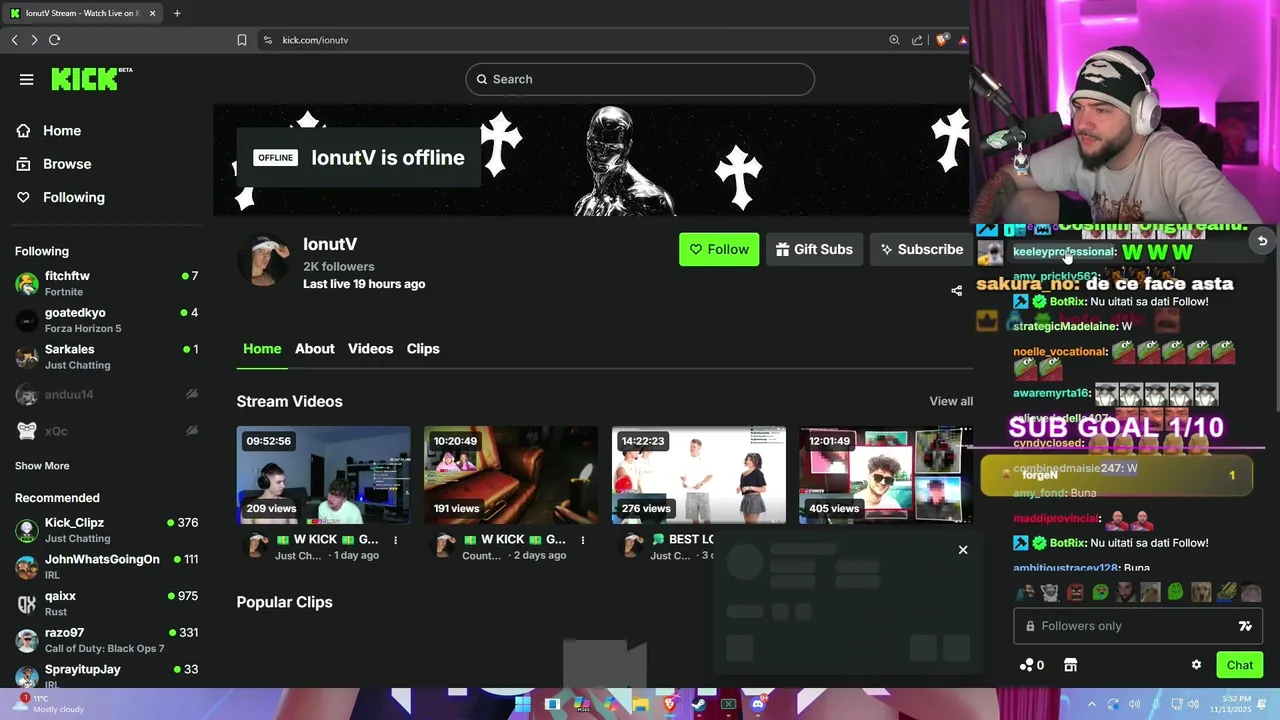Viewport: 1280px width, 720px height.
Task: Open recommended channel SprayitupJay
Action: pos(106,676)
